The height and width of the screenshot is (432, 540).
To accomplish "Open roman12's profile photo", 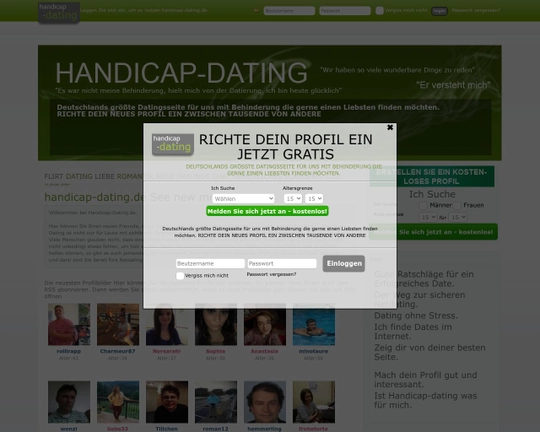I will tap(216, 402).
